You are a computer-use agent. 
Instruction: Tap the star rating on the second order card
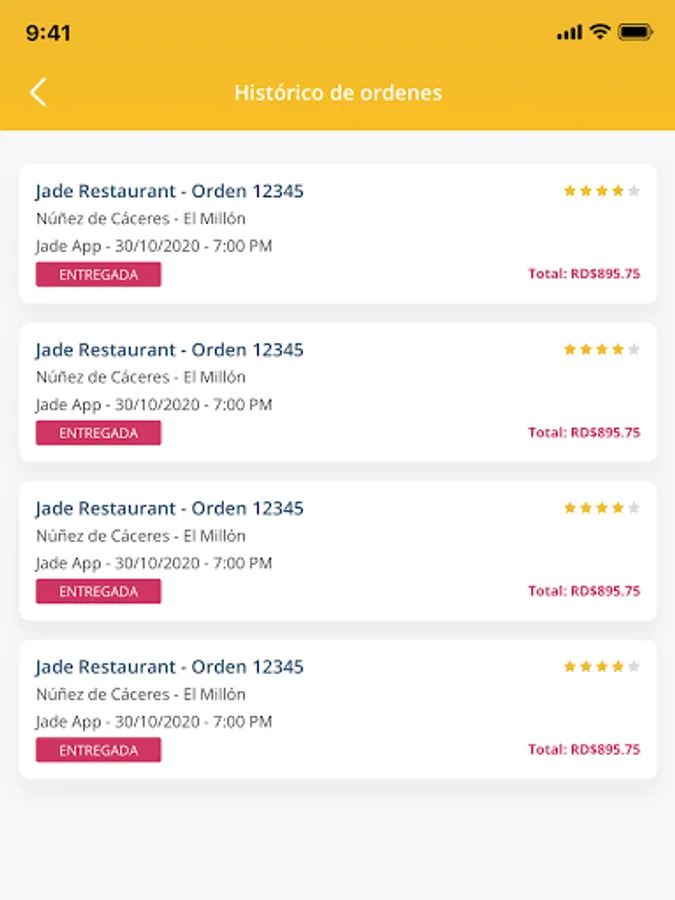[601, 350]
